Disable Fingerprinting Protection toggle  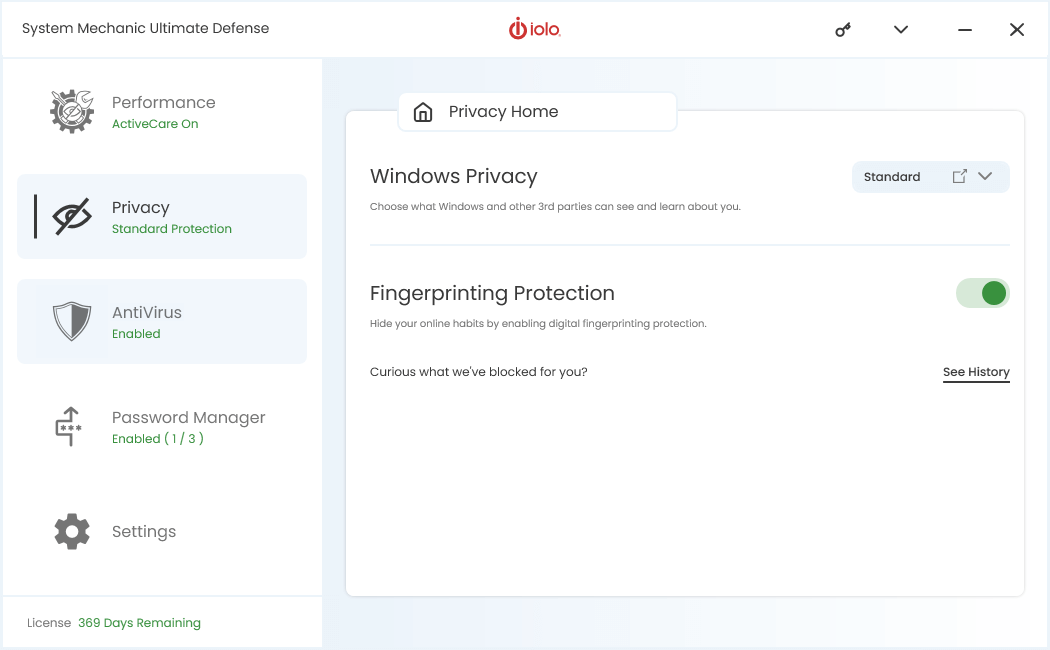click(982, 293)
